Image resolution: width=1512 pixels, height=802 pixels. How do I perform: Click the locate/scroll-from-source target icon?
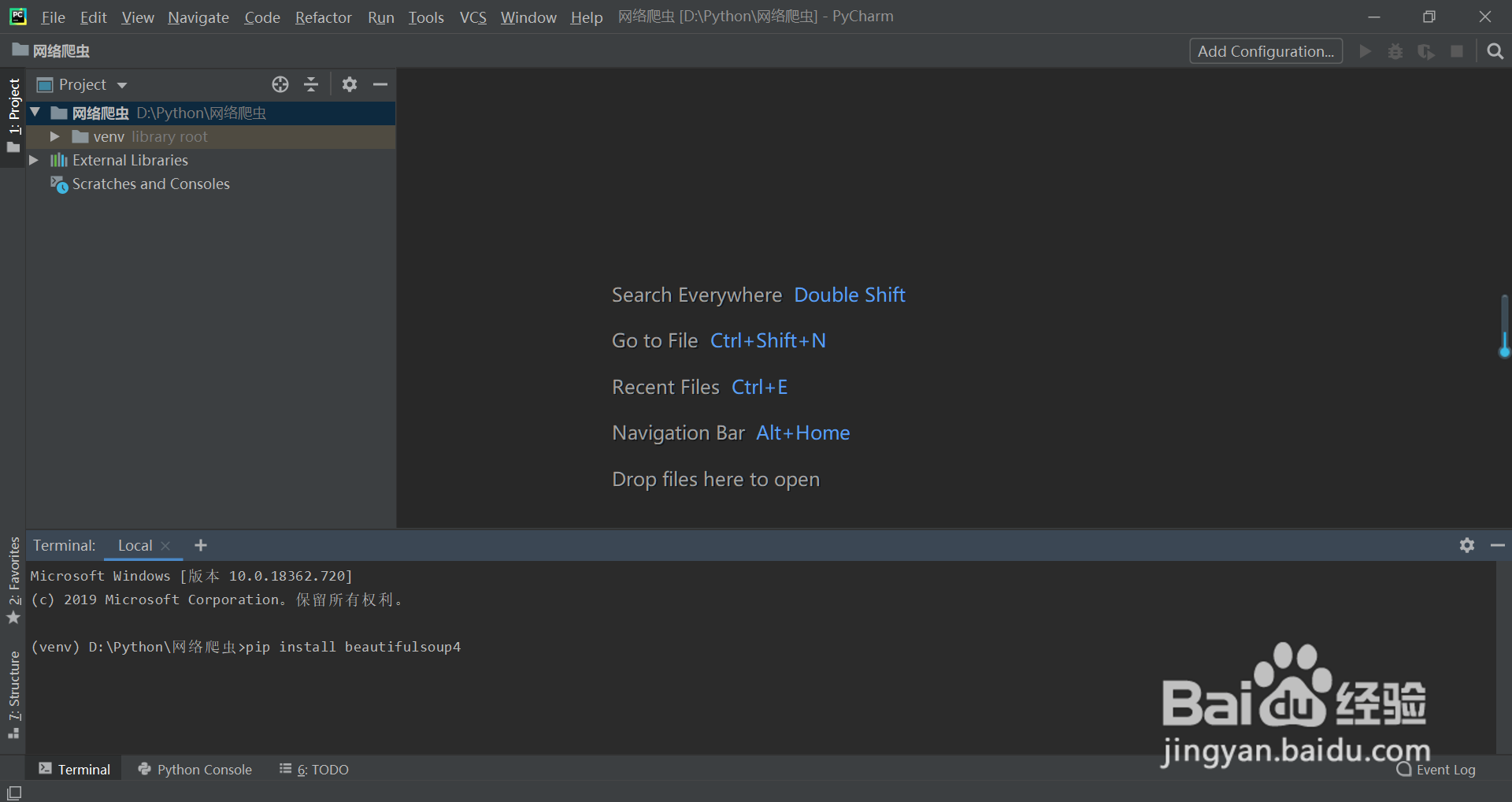[x=280, y=84]
